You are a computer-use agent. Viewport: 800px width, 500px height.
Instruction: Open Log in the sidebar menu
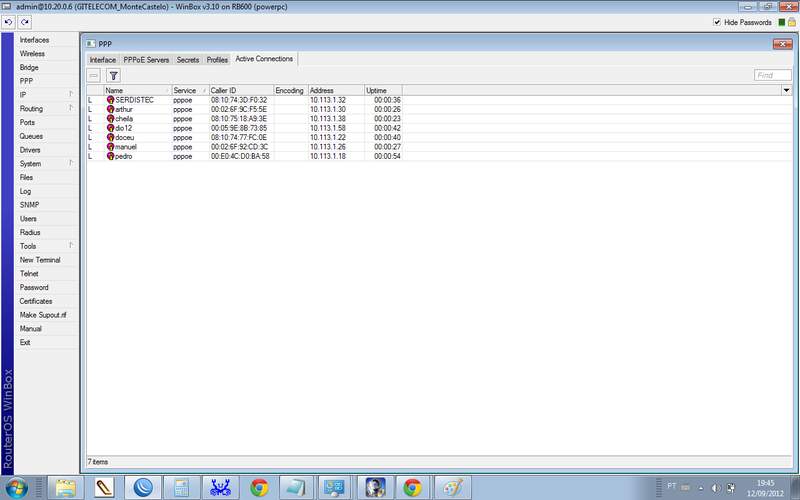26,191
